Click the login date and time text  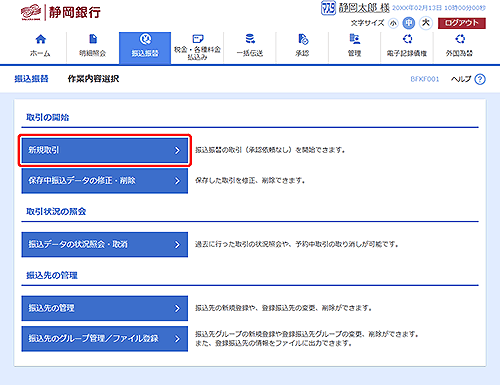click(x=439, y=8)
